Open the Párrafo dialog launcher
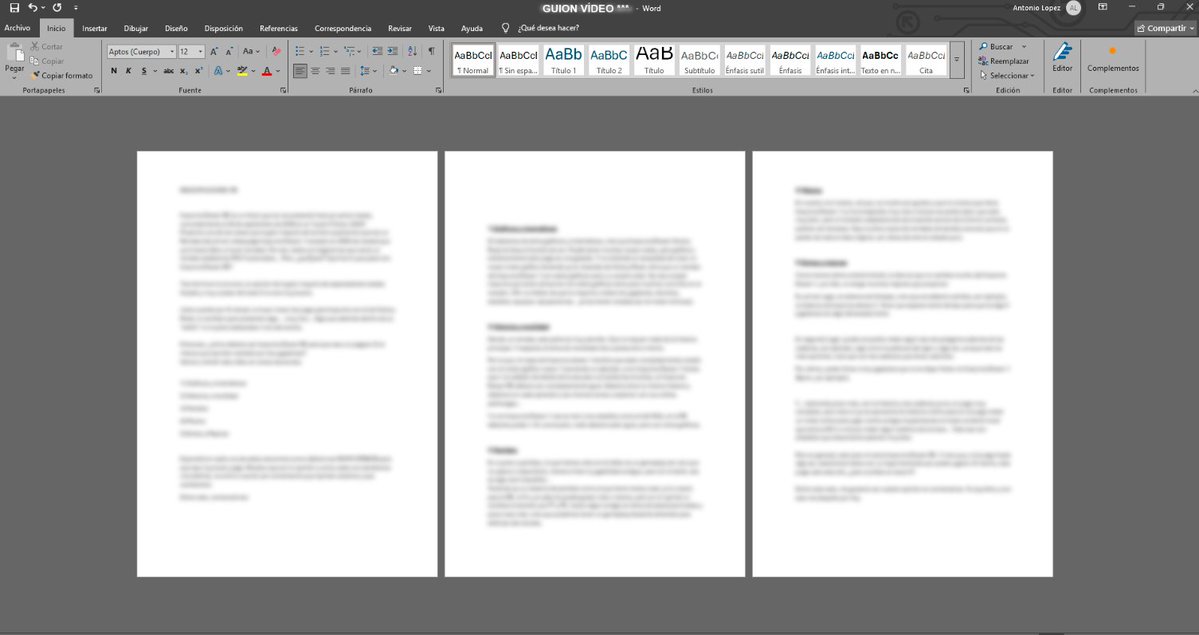Image resolution: width=1199 pixels, height=635 pixels. (x=439, y=90)
